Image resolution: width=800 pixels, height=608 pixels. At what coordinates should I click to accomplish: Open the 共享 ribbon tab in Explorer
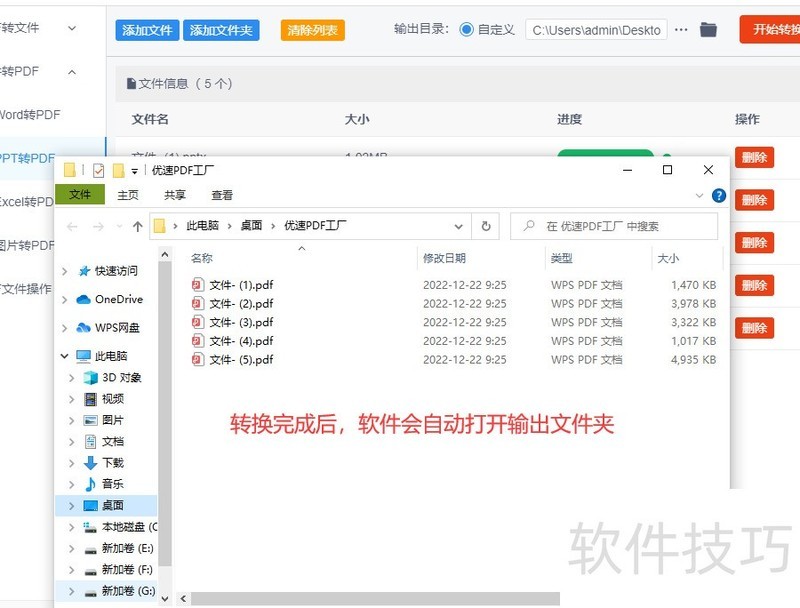pyautogui.click(x=174, y=195)
